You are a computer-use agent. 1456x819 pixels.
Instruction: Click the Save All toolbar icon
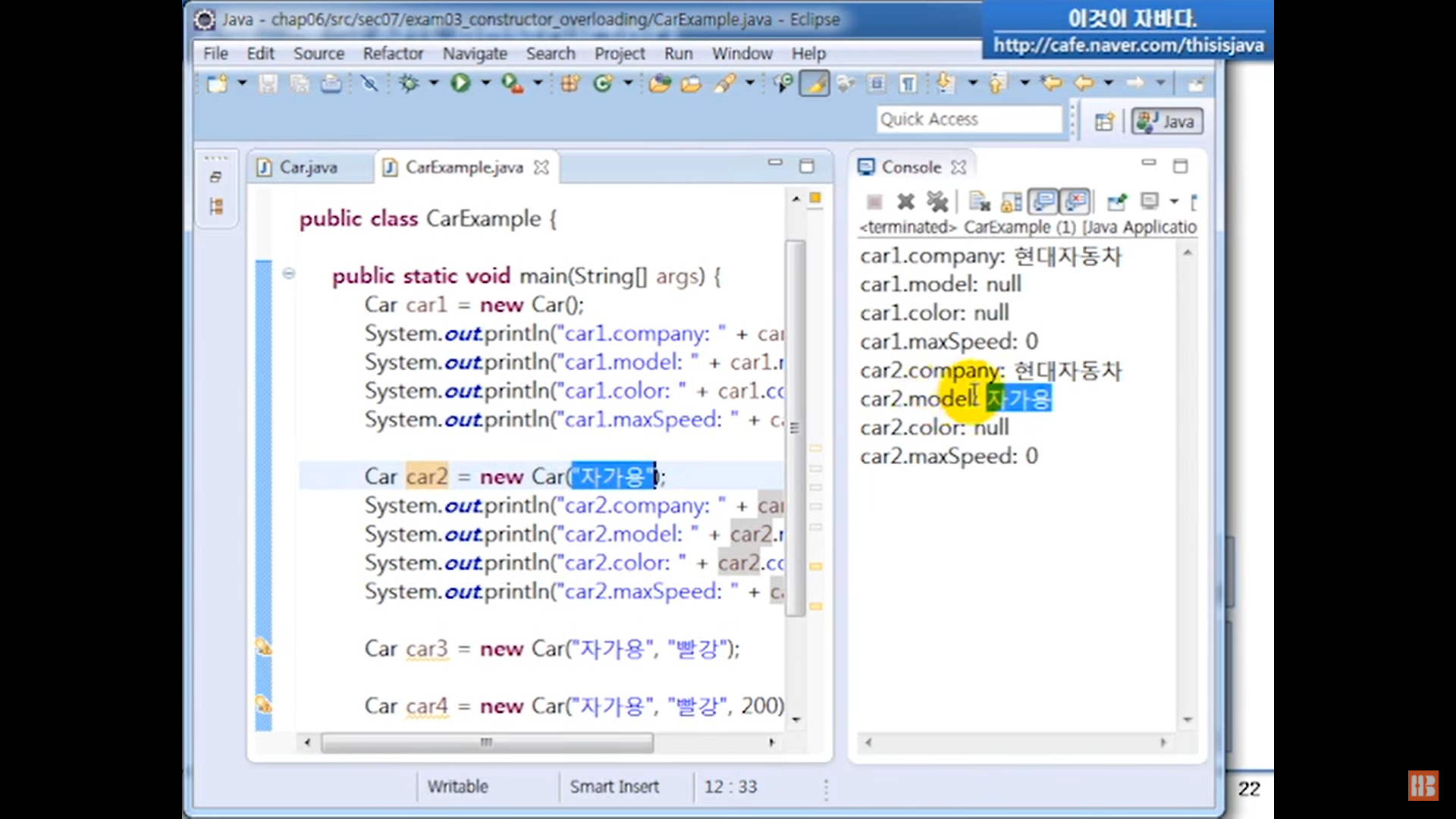pos(300,83)
